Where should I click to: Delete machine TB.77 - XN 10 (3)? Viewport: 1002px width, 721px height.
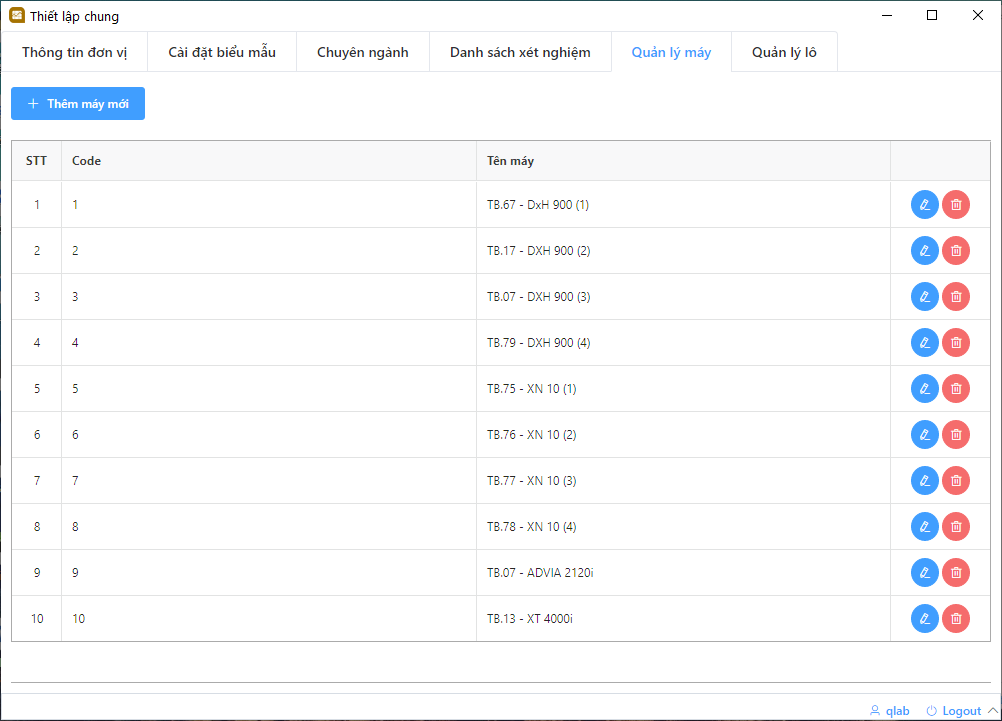955,481
